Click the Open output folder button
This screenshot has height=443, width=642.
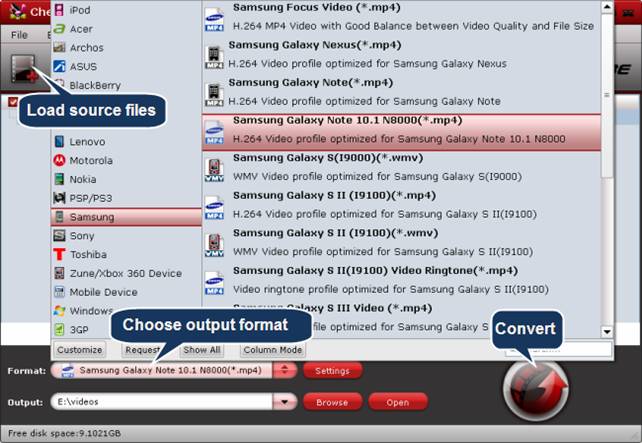coord(398,402)
